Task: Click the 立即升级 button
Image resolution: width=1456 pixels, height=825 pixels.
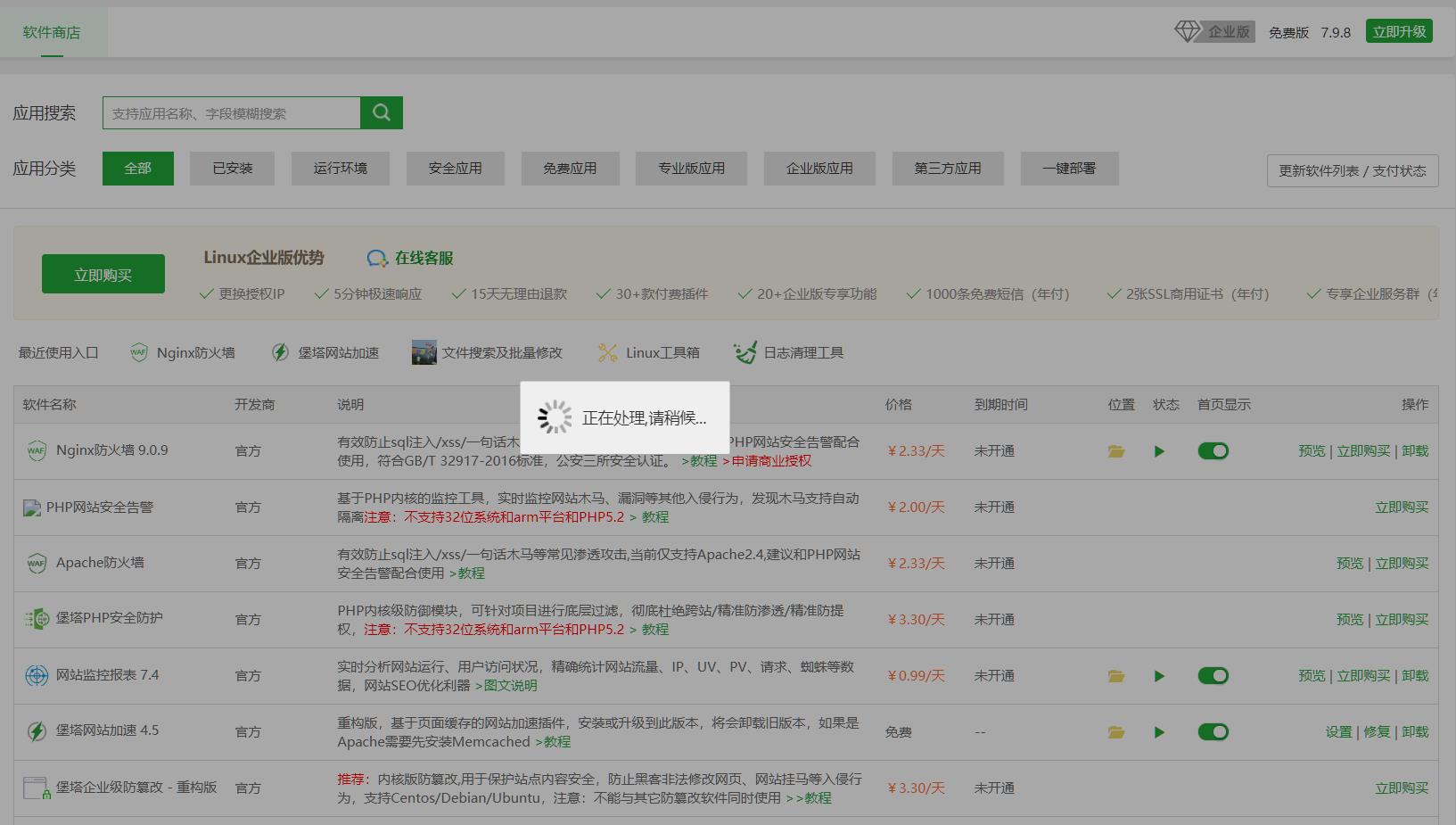Action: (x=1398, y=30)
